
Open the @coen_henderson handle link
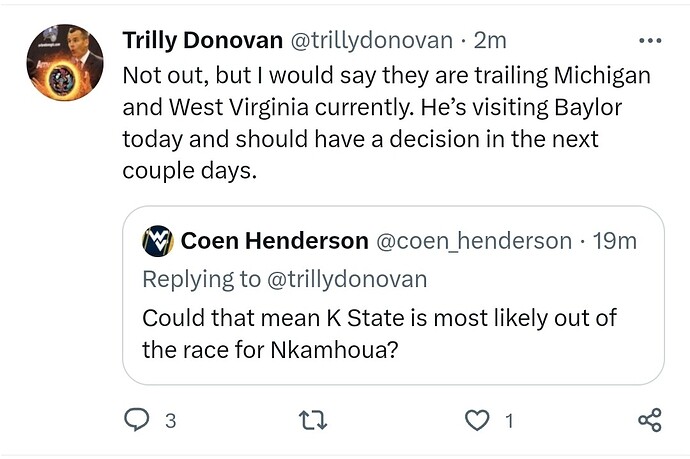point(473,241)
